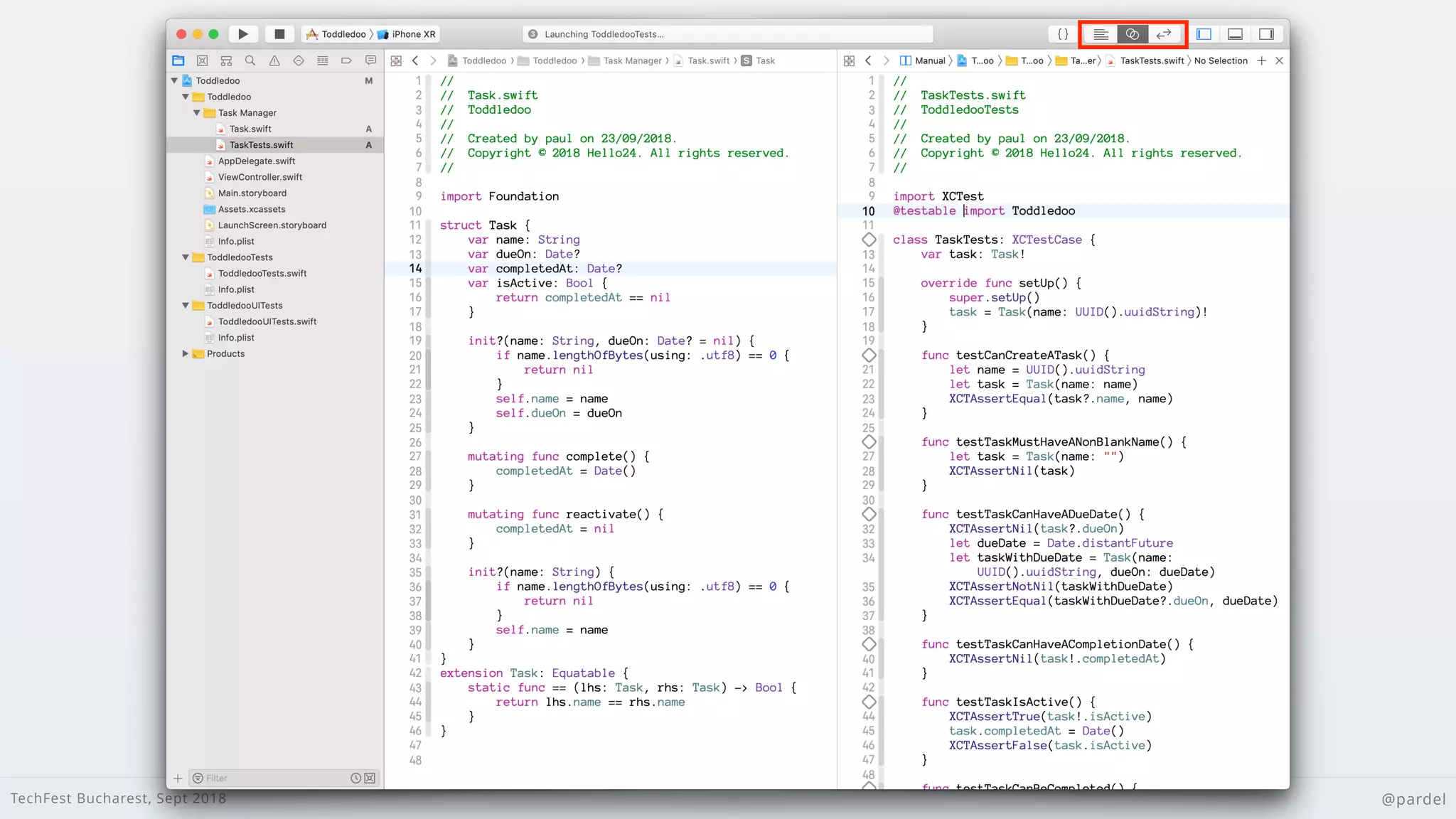Select the Assistant editor mode button
Image resolution: width=1456 pixels, height=819 pixels.
click(x=1132, y=34)
